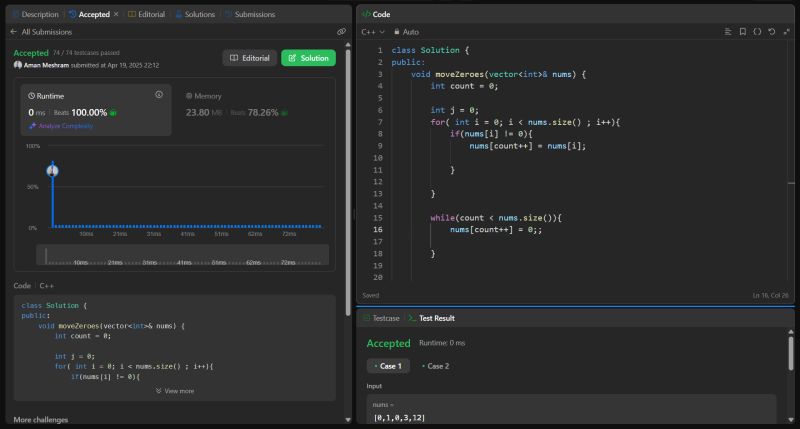
Task: Click the format code icon in editor toolbar
Action: tap(728, 32)
